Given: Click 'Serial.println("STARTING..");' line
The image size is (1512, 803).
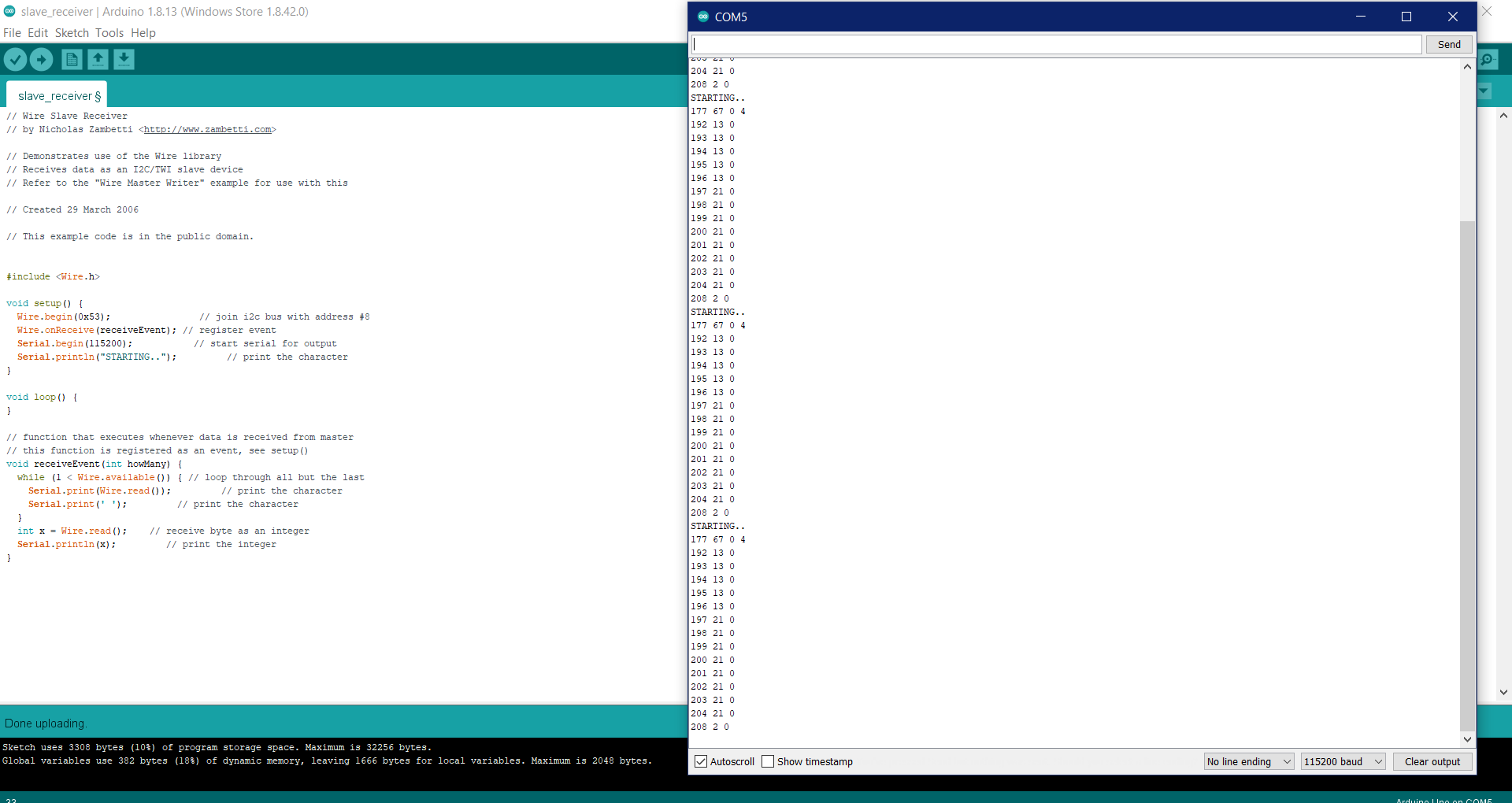Looking at the screenshot, I should 97,357.
